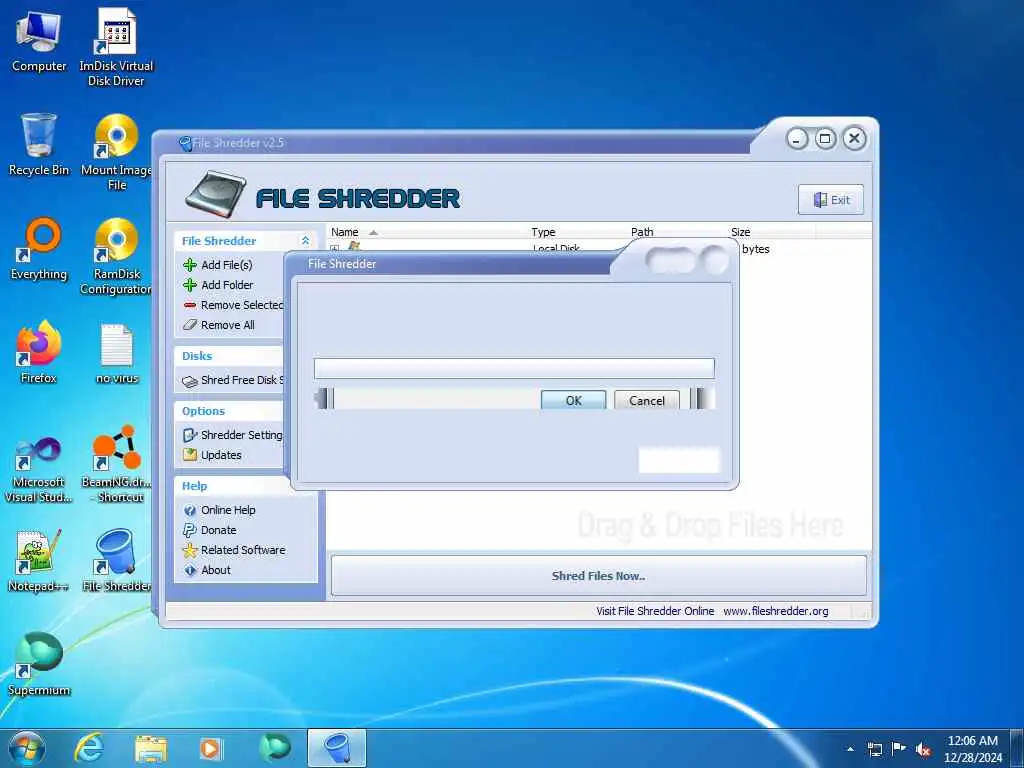Open the taskbar clock and date
1024x768 pixels.
click(972, 749)
